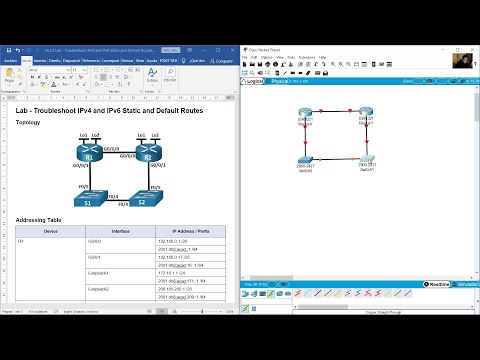Toggle strikethrough formatting in Word
This screenshot has width=480, height=360.
coord(57,77)
